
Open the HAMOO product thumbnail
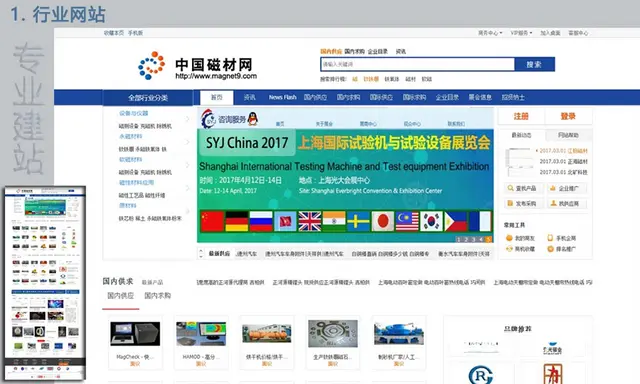click(x=201, y=333)
